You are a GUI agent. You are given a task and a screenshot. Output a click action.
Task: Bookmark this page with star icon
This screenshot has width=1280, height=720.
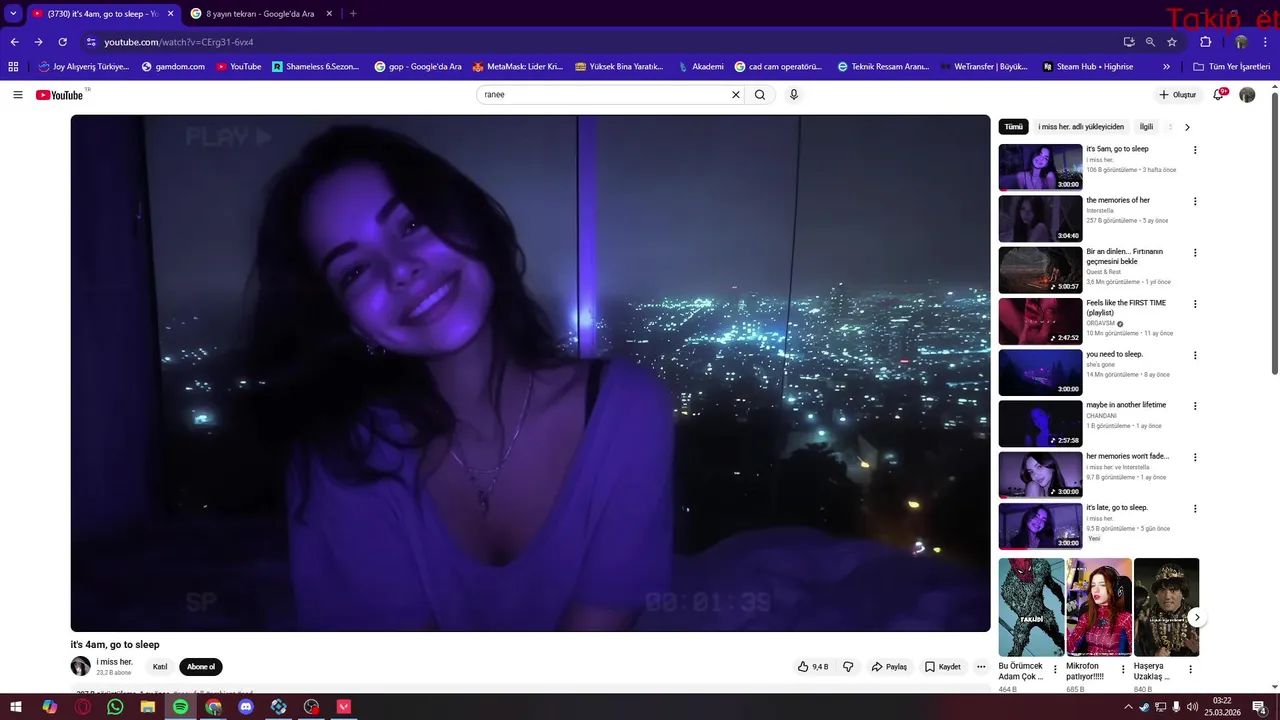point(1172,42)
